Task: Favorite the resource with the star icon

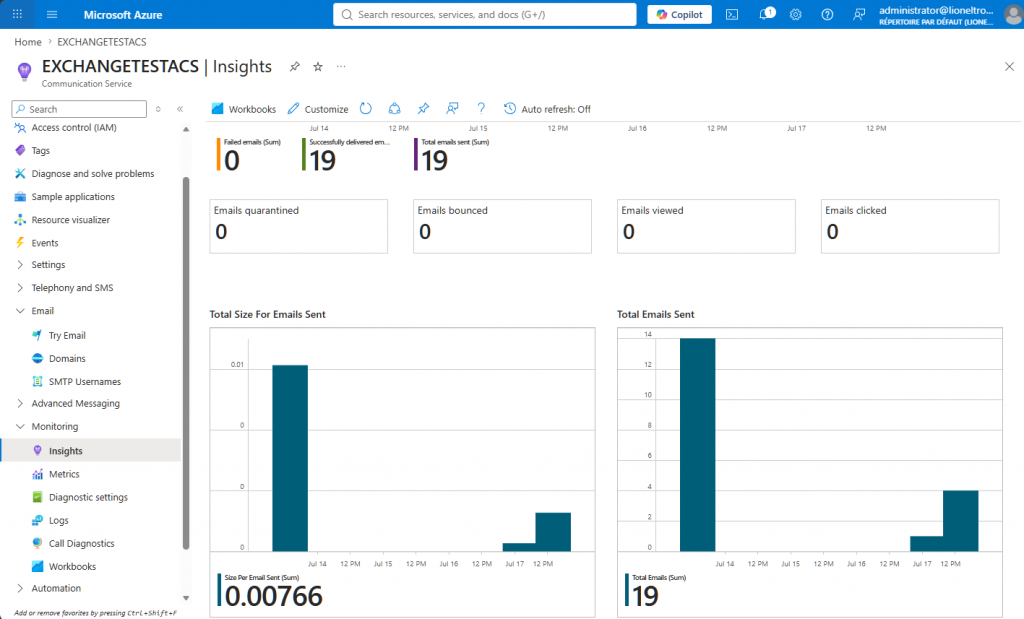Action: point(317,67)
